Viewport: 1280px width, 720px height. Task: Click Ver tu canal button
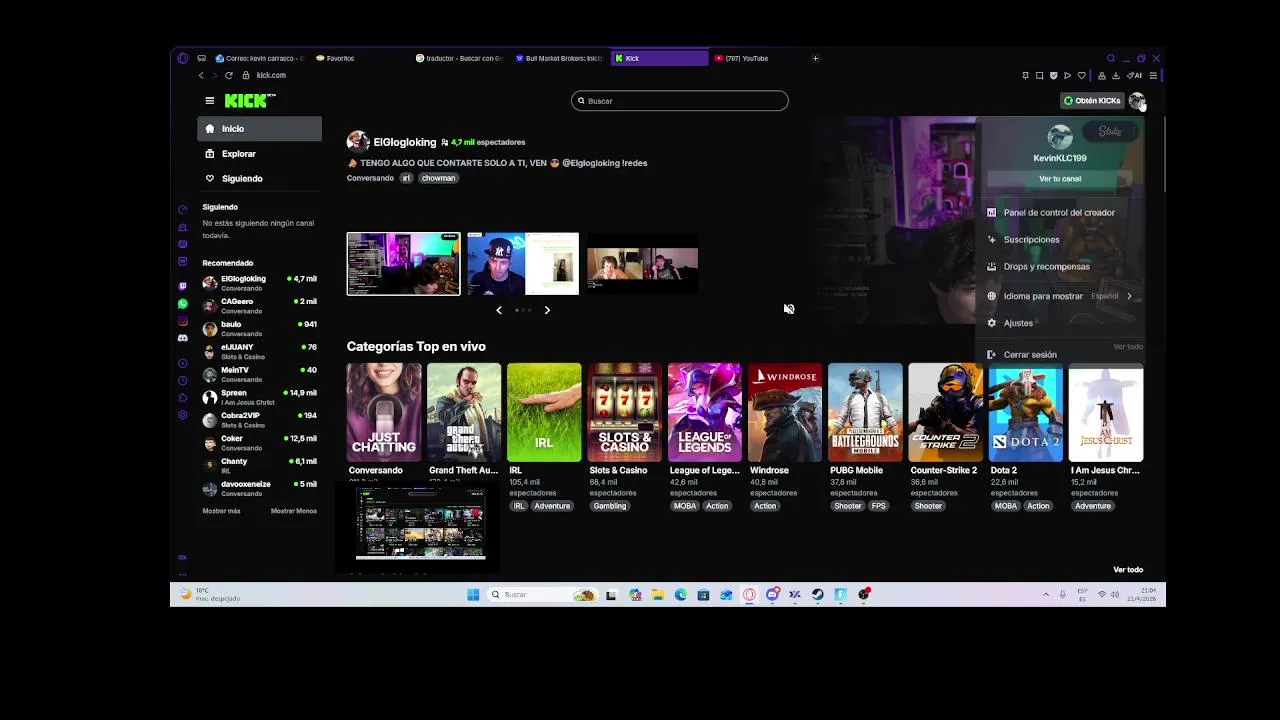click(x=1060, y=179)
